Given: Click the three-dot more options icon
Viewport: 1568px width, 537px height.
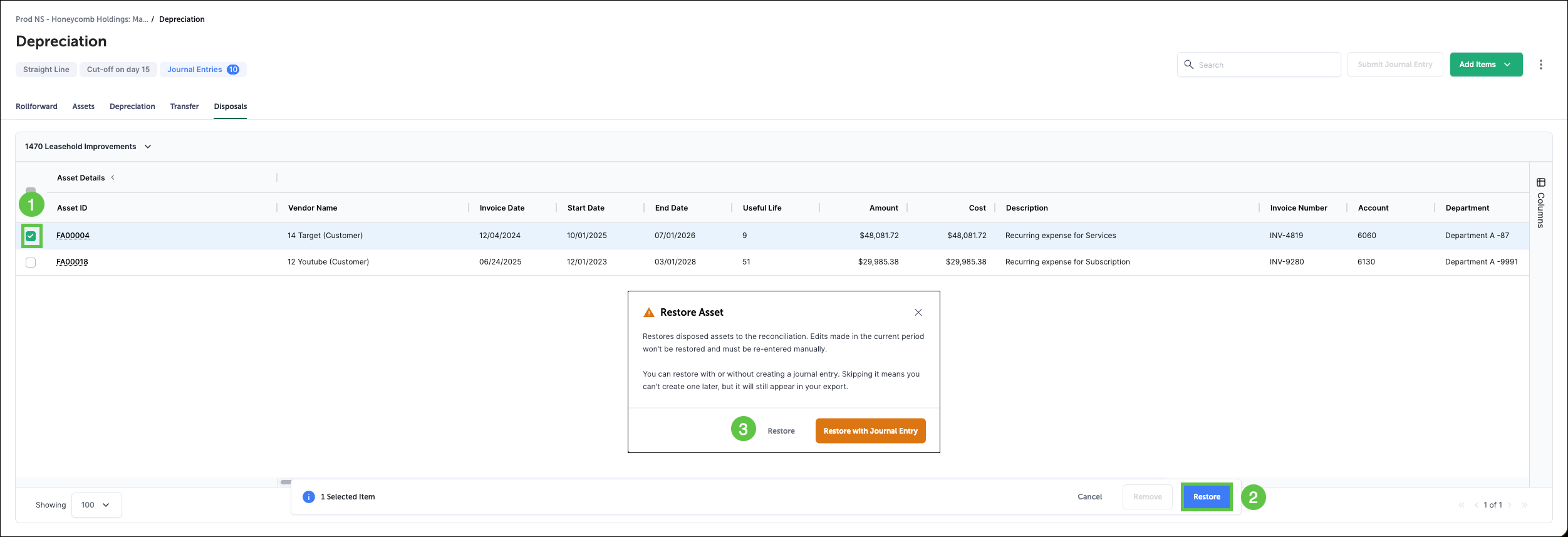Looking at the screenshot, I should click(x=1540, y=65).
